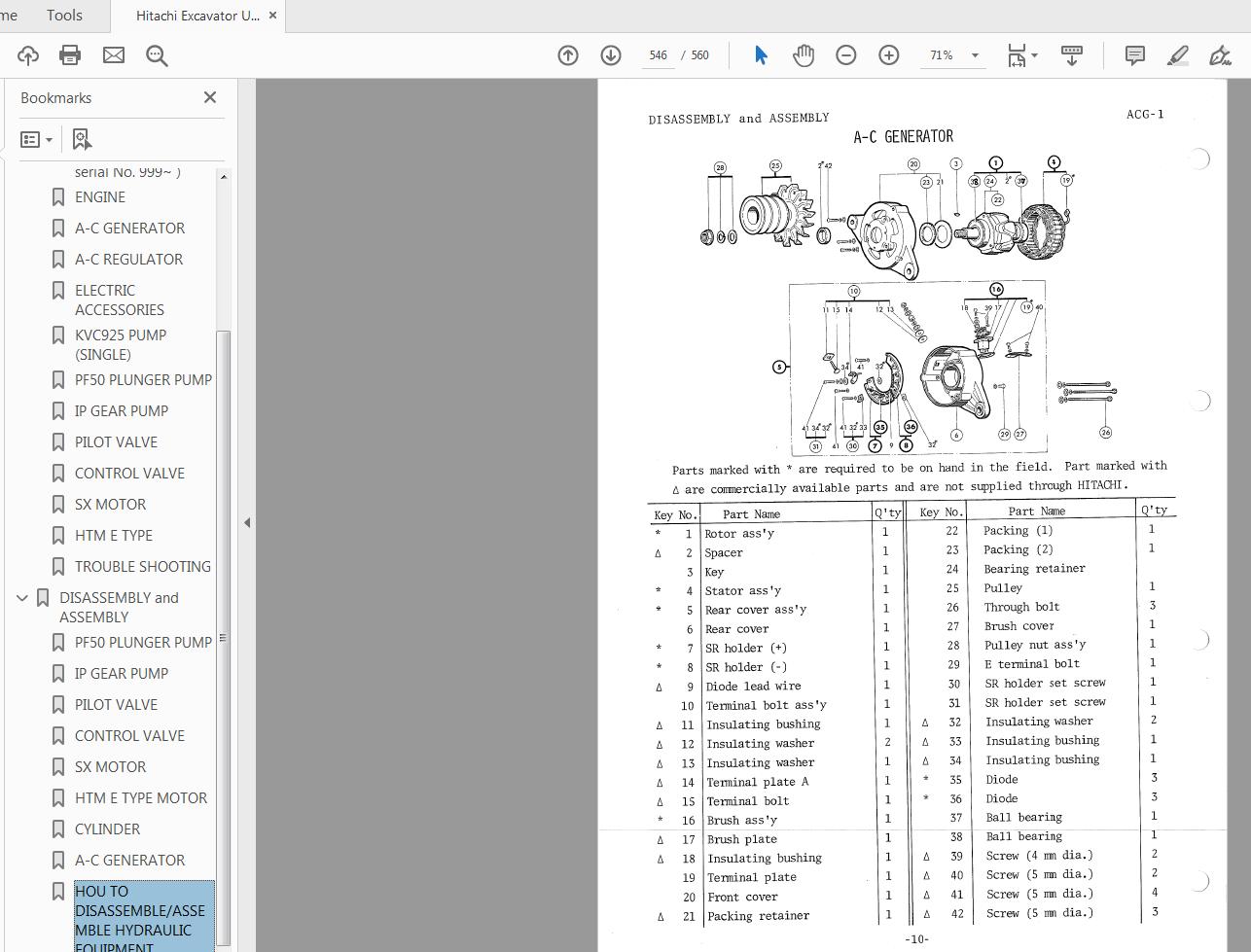
Task: Open the bookmark options menu
Action: 36,139
